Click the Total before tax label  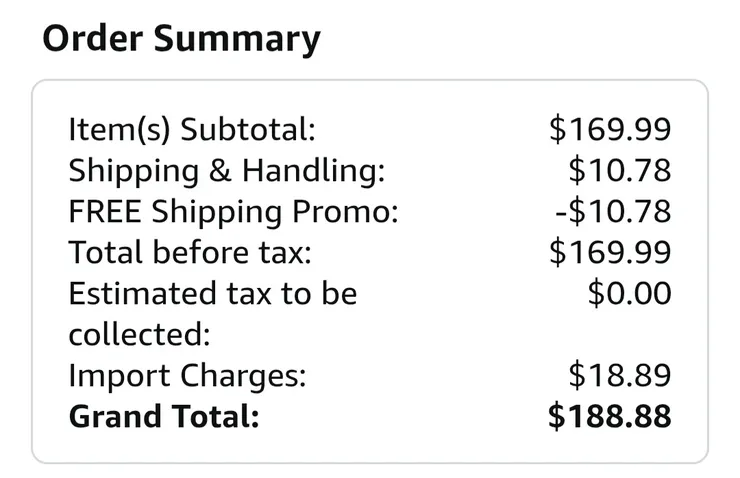(190, 253)
